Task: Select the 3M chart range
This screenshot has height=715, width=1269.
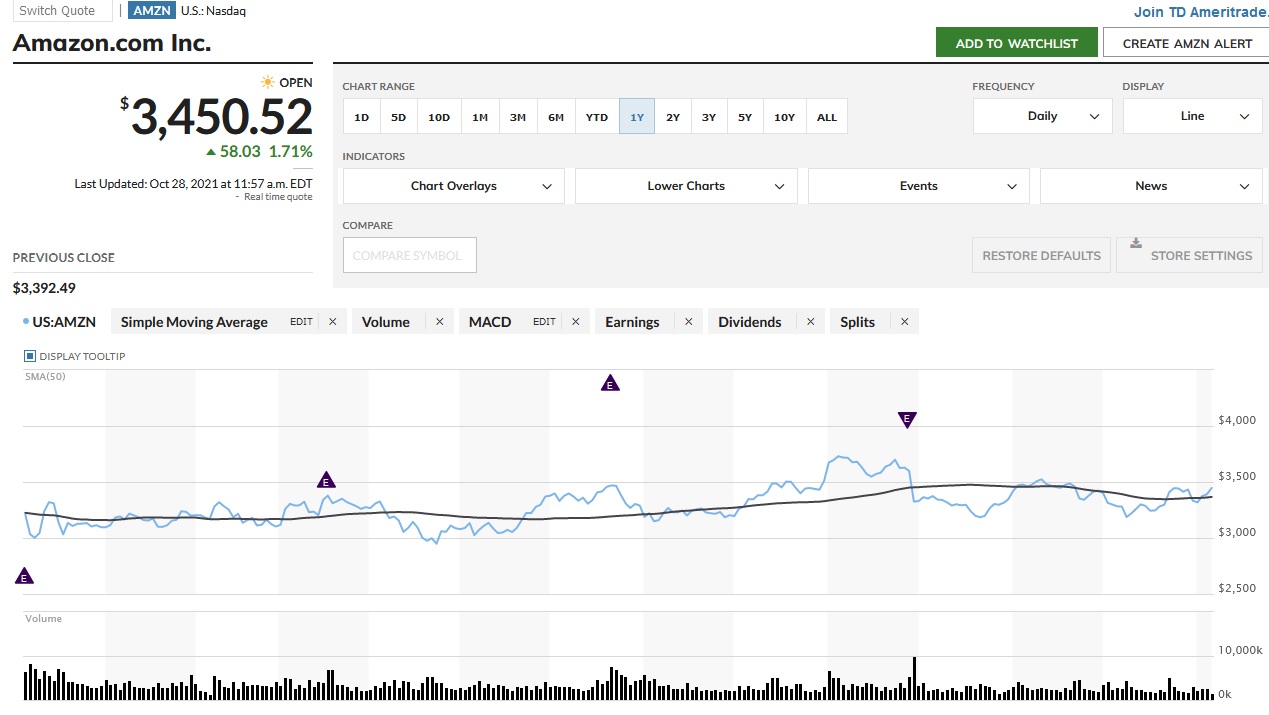Action: click(x=518, y=117)
